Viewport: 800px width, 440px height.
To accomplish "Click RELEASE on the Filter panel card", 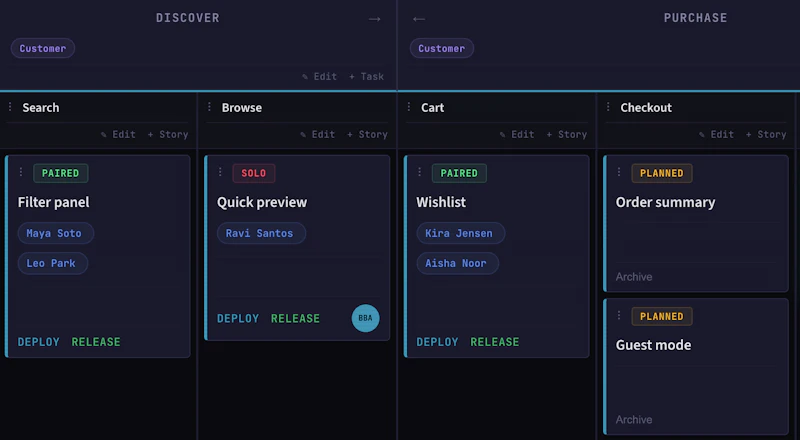I will coord(96,342).
